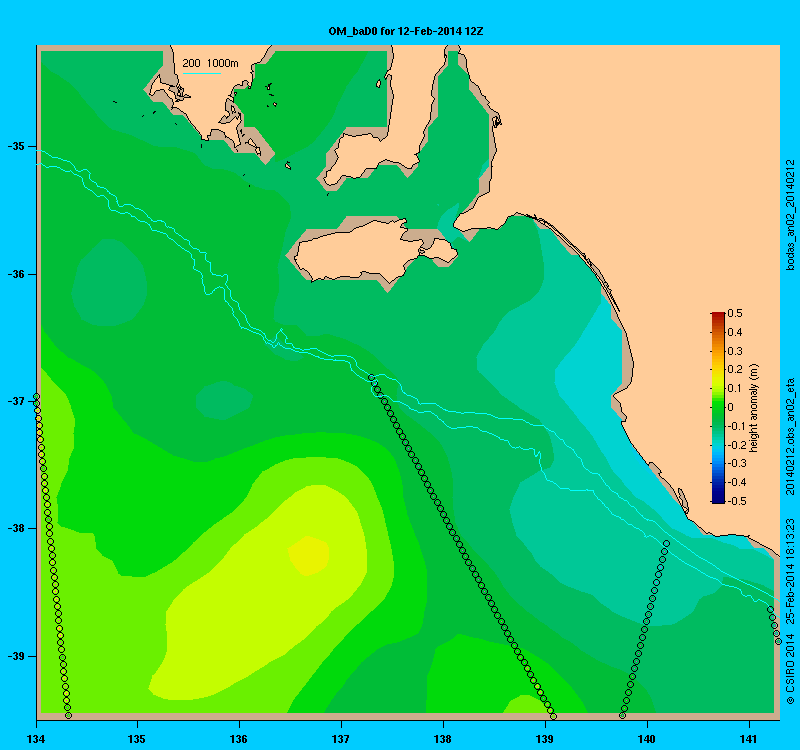The image size is (800, 750).
Task: Click the 135 longitude axis label
Action: point(137,739)
